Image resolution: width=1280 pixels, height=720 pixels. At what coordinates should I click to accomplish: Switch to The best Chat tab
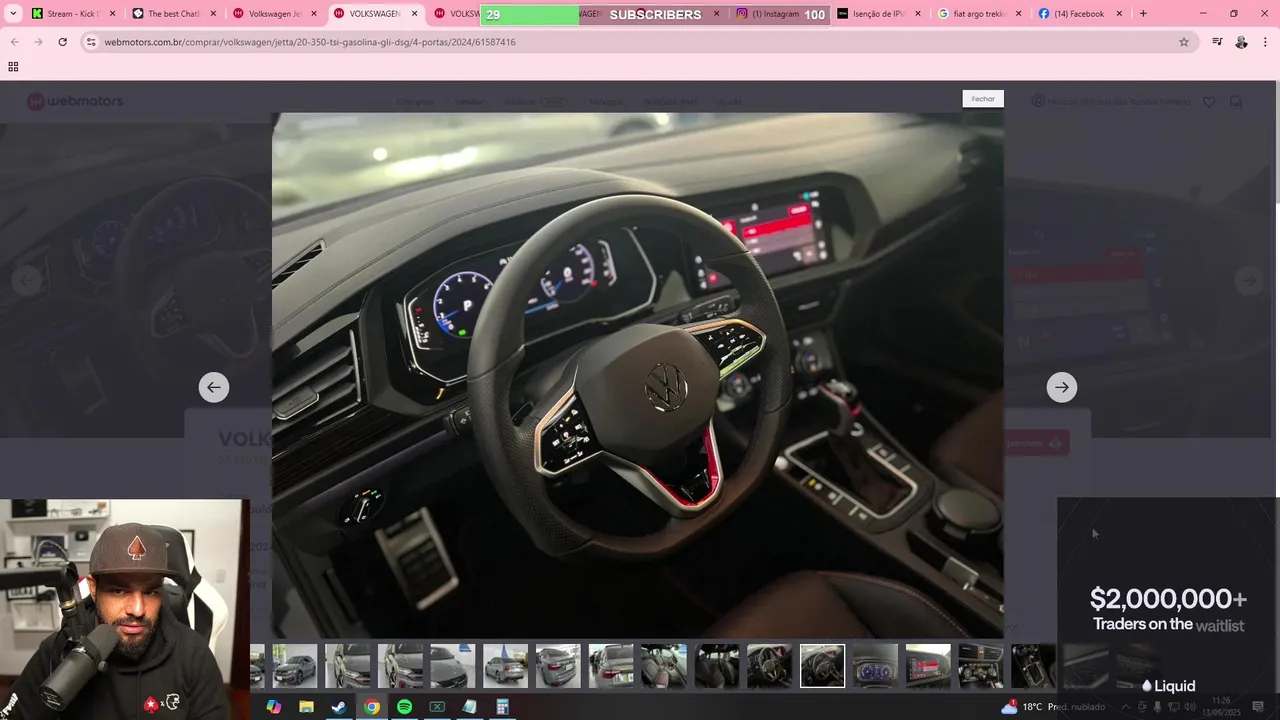[173, 14]
